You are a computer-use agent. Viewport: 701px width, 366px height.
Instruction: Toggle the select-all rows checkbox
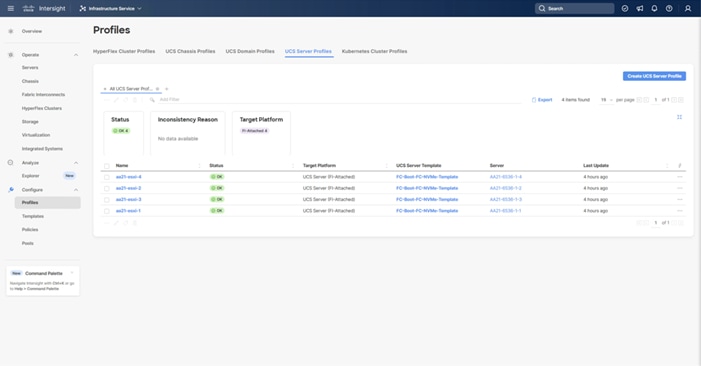(x=106, y=166)
